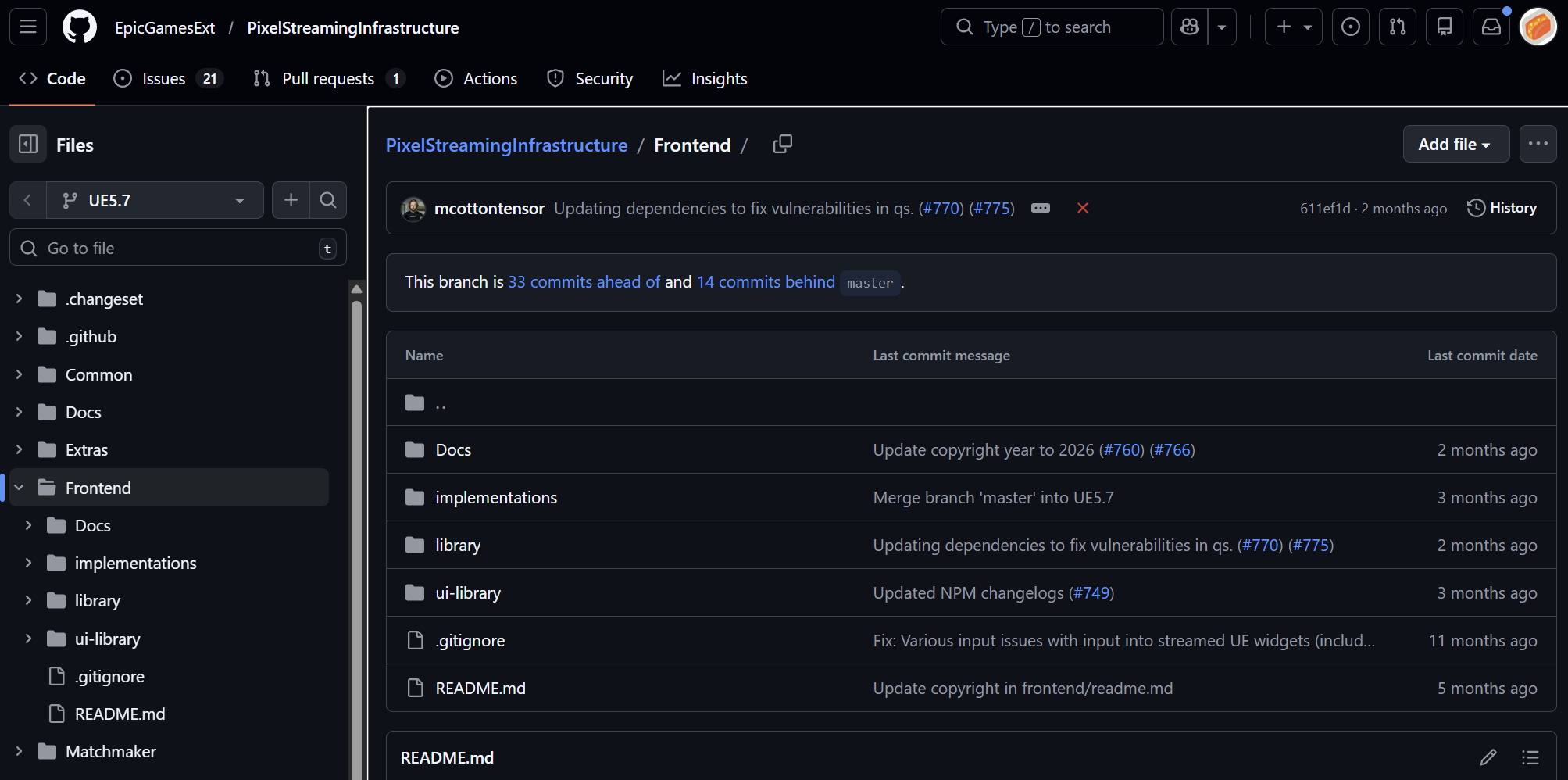Focus the Go to file field
The width and height of the screenshot is (1568, 780).
(x=178, y=248)
